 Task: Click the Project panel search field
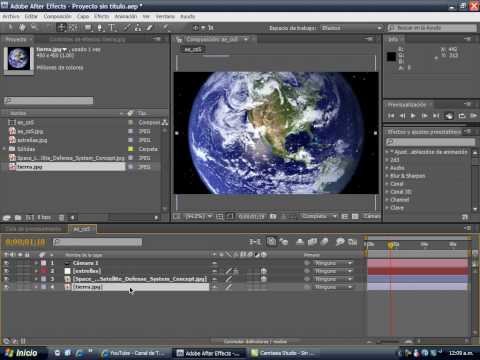point(49,100)
